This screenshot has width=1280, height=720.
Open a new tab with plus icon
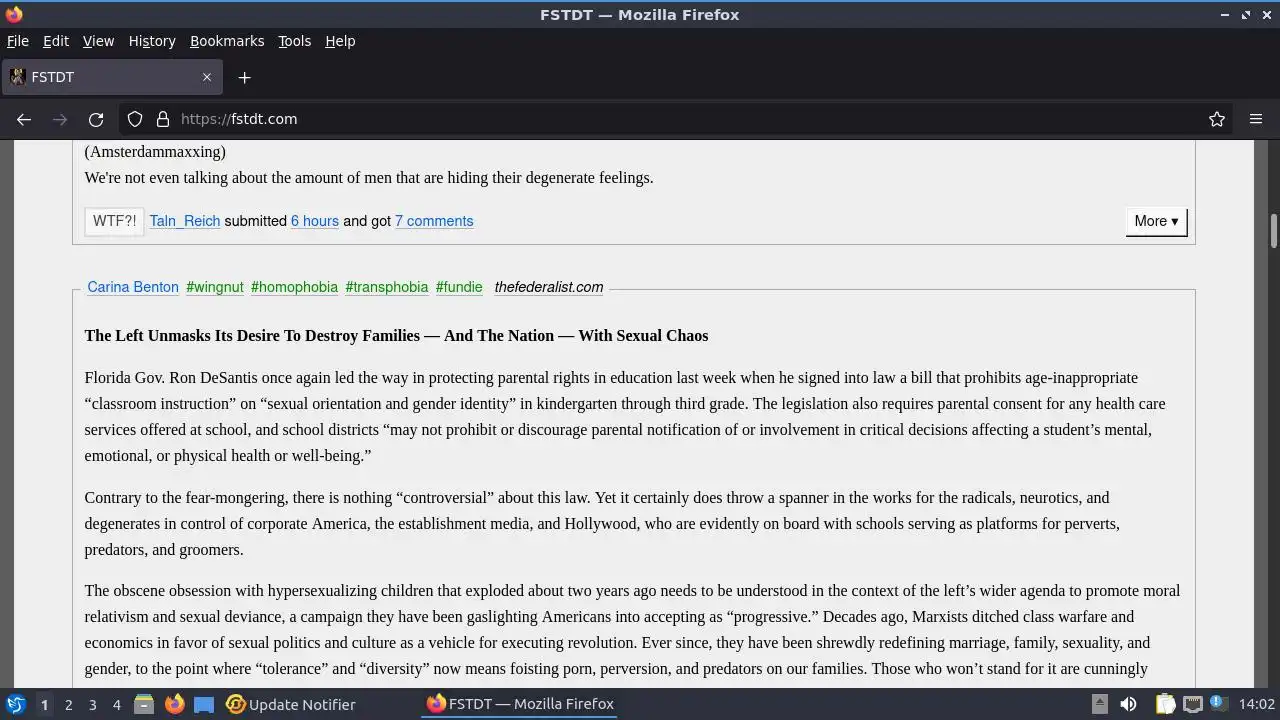click(x=244, y=77)
